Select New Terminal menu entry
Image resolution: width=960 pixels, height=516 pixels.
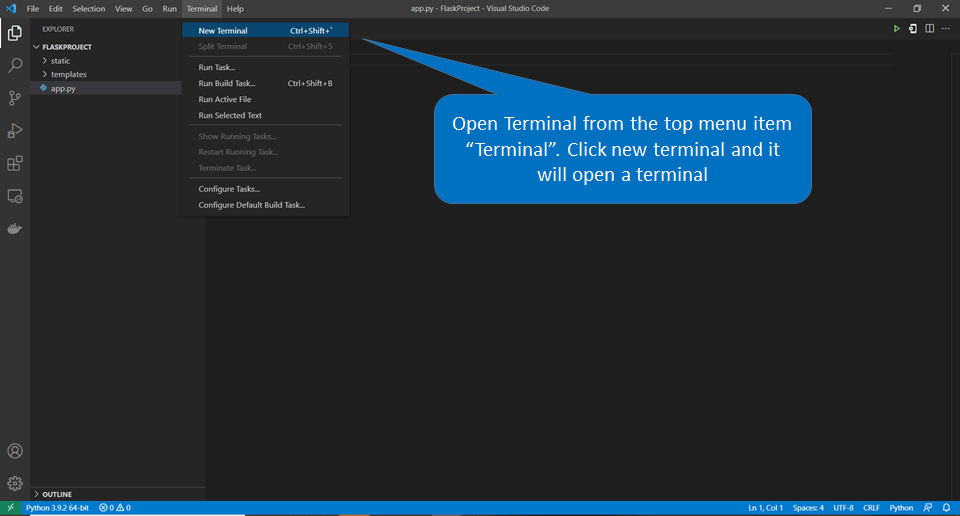tap(223, 31)
